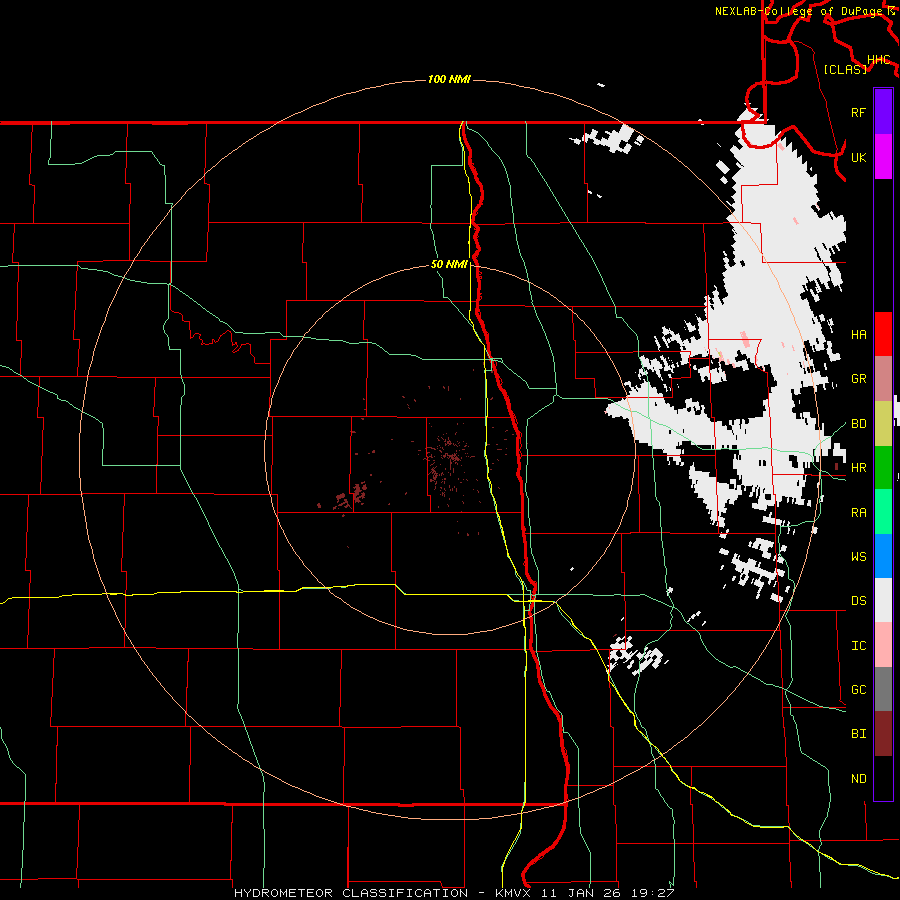Click the BI legend label
This screenshot has width=900, height=900.
point(858,734)
